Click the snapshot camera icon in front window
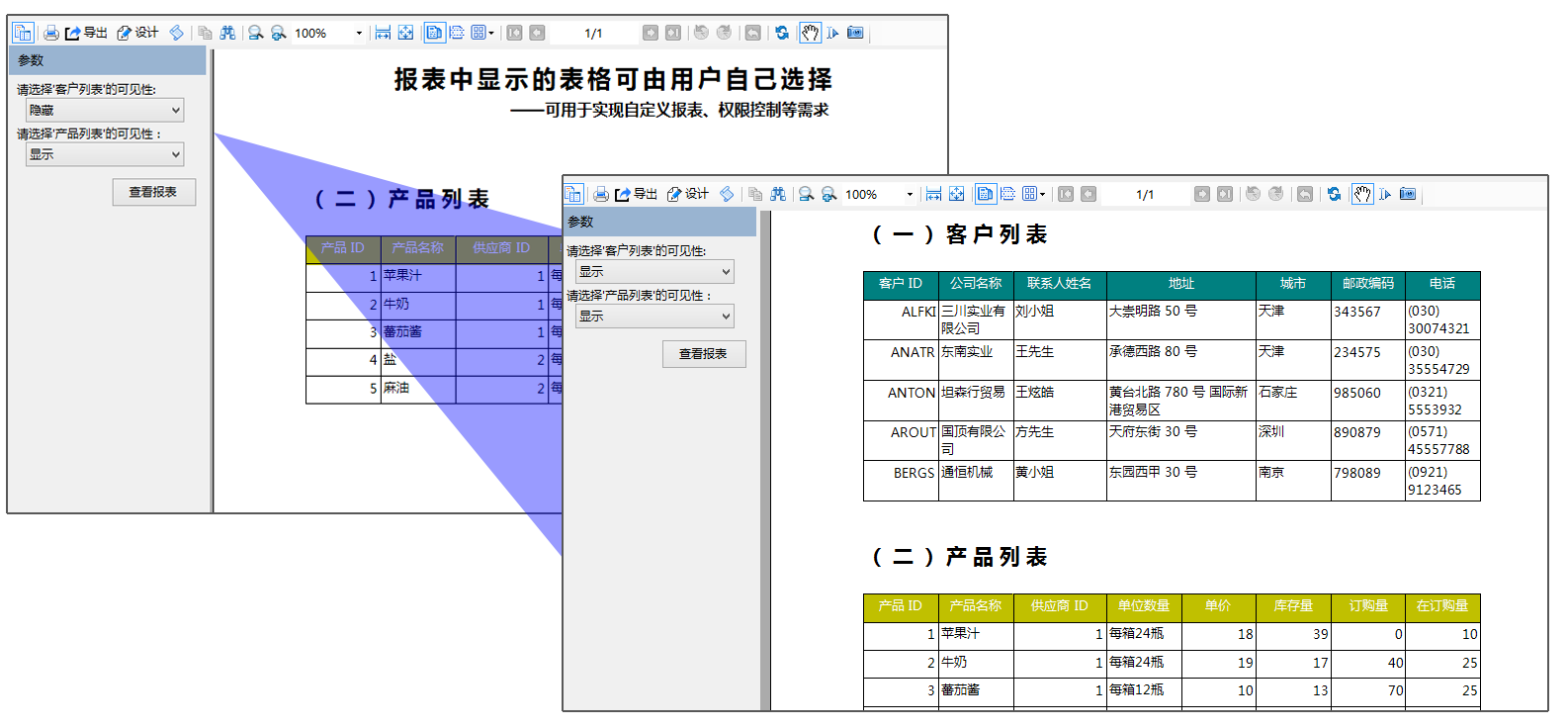The image size is (1568, 728). pos(1408,194)
